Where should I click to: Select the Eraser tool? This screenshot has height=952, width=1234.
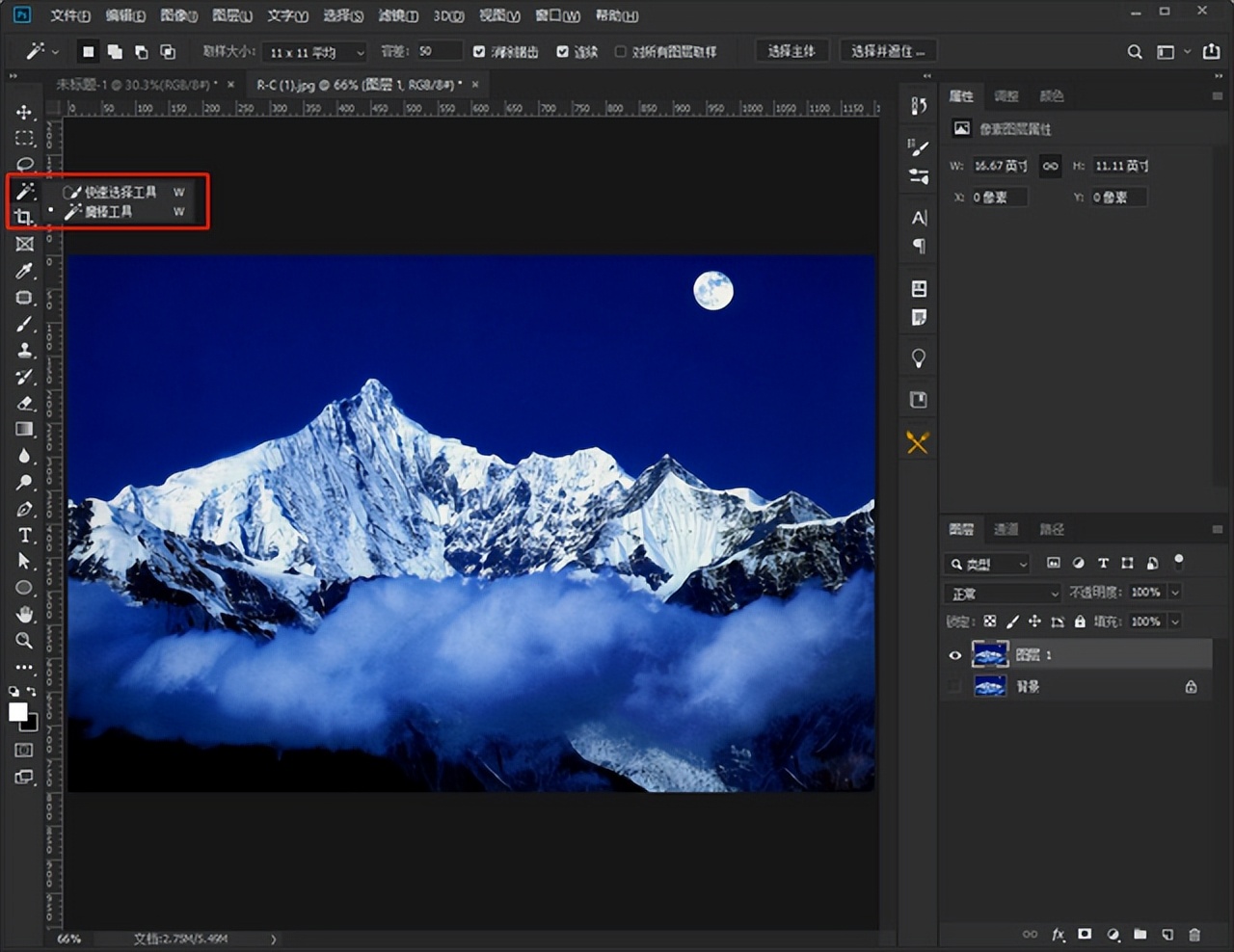[24, 403]
